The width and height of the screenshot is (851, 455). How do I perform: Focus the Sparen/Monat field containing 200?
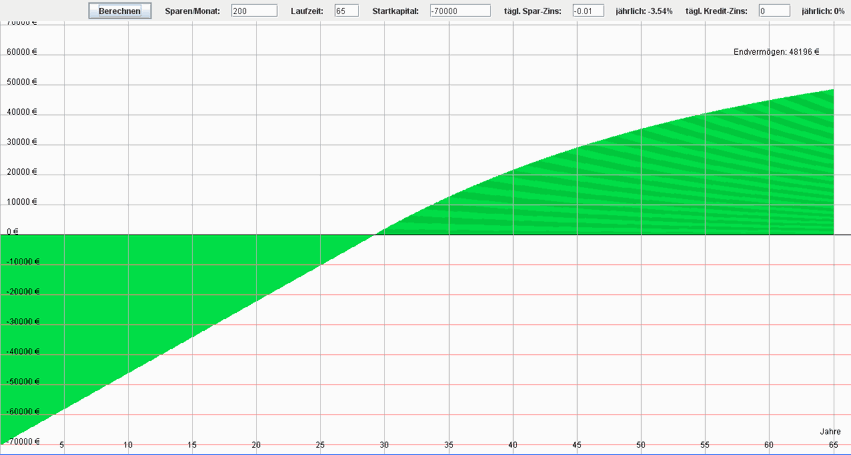(x=253, y=11)
